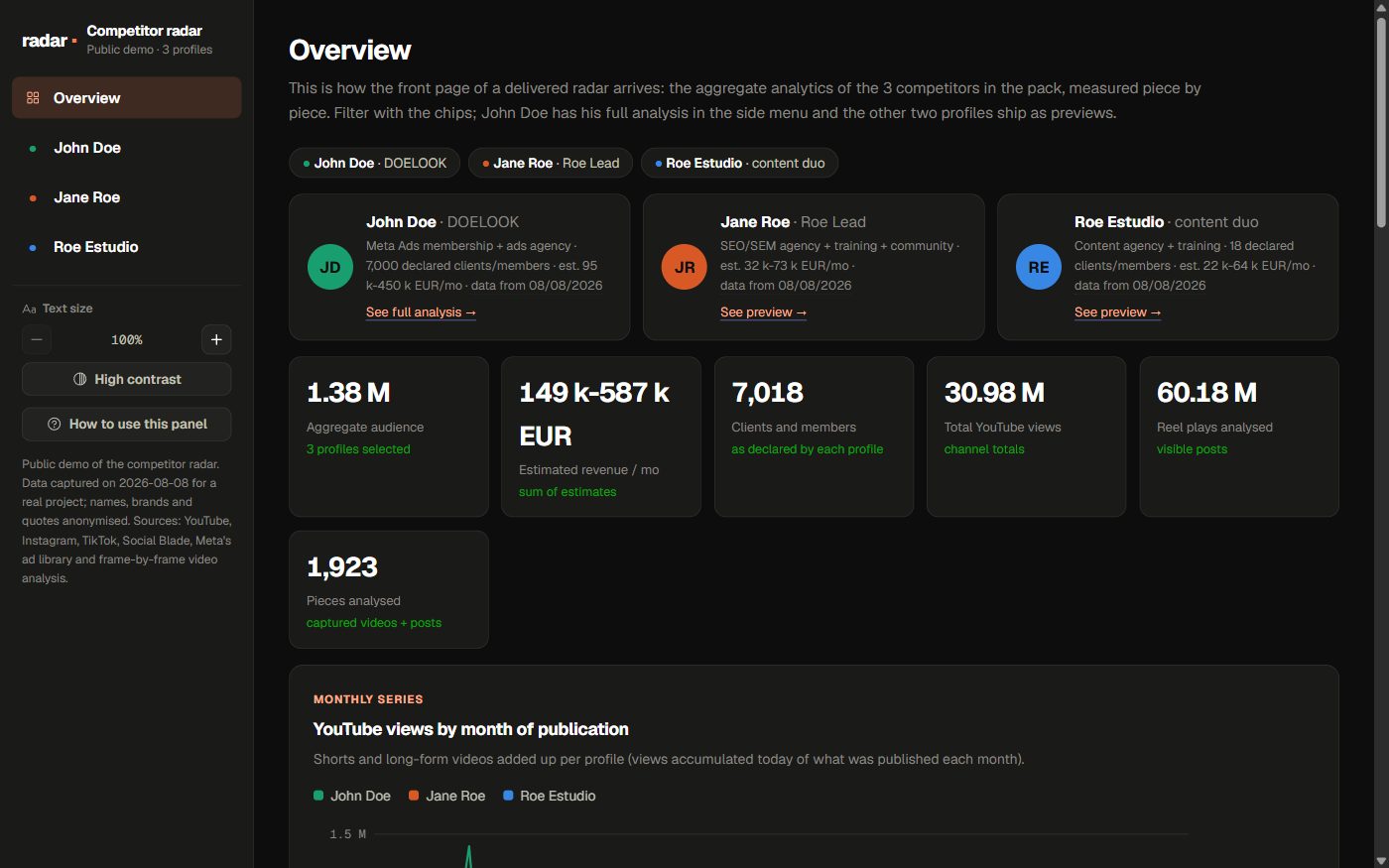Click the John Doe chart legend entry
Image resolution: width=1389 pixels, height=868 pixels.
click(352, 796)
